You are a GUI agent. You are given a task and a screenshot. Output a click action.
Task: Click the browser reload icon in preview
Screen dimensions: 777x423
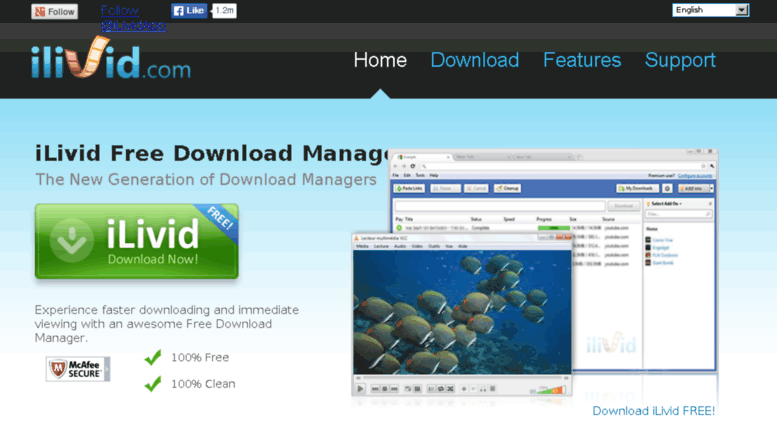[x=413, y=166]
